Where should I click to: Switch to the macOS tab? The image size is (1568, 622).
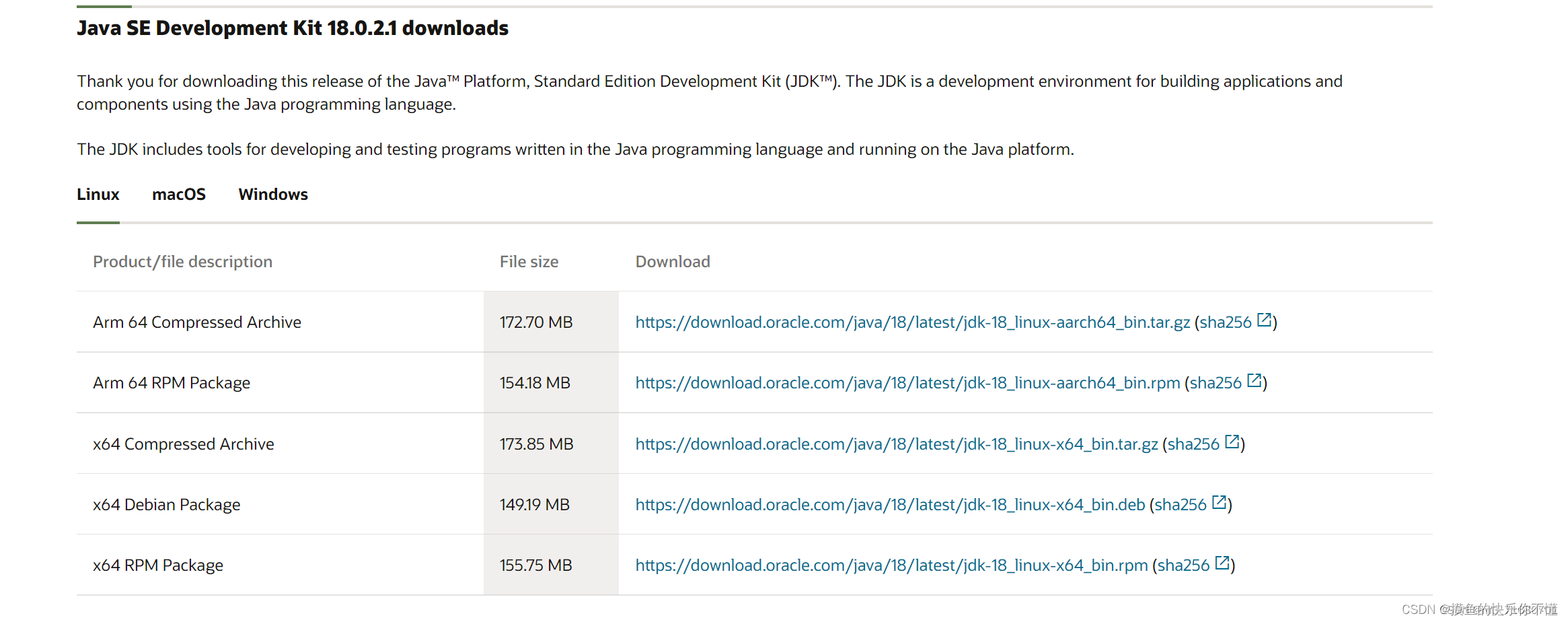point(179,195)
